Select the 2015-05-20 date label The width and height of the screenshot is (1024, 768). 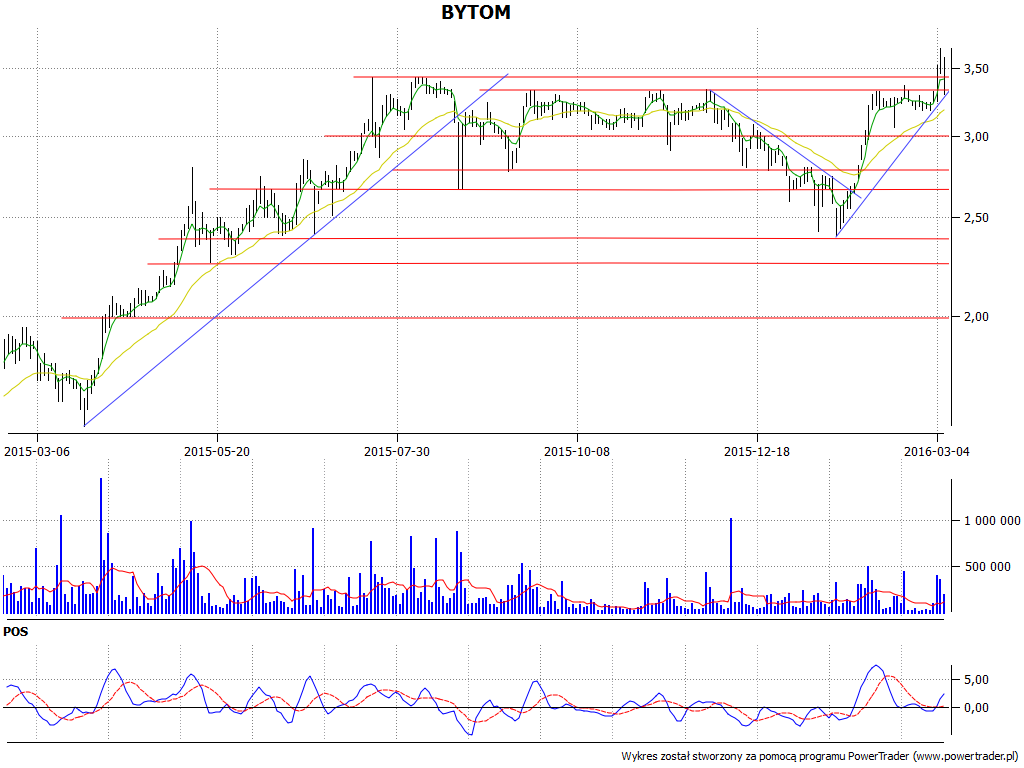pos(217,451)
